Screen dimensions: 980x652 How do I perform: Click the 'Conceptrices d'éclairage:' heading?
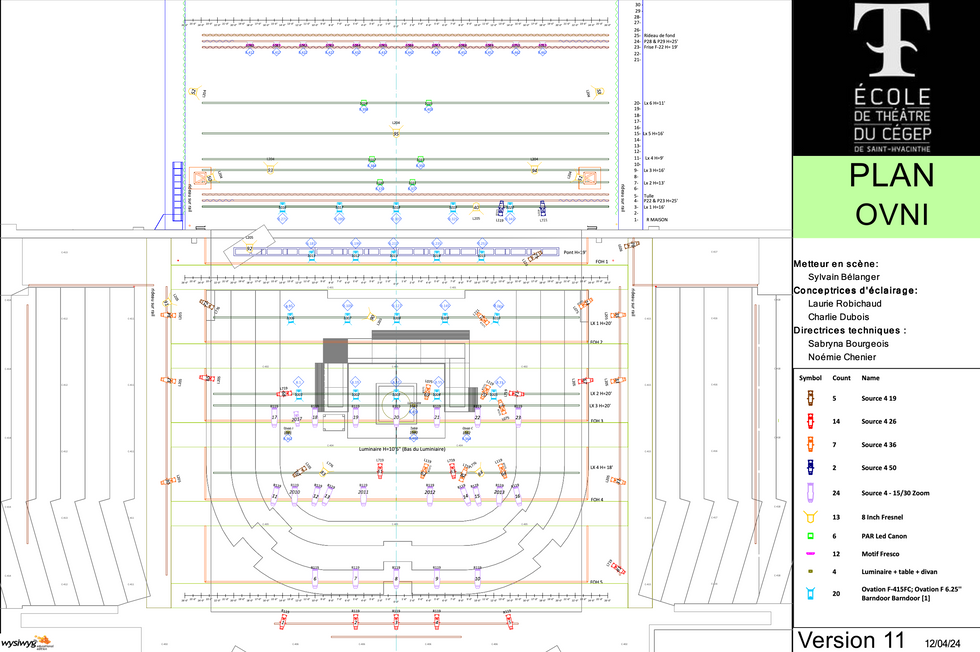[x=856, y=290]
